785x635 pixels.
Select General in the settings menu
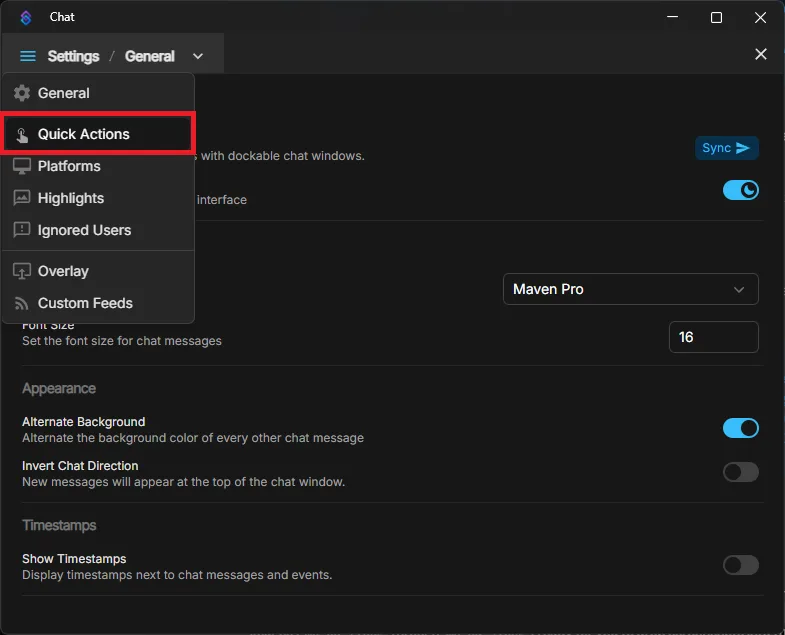(98, 93)
